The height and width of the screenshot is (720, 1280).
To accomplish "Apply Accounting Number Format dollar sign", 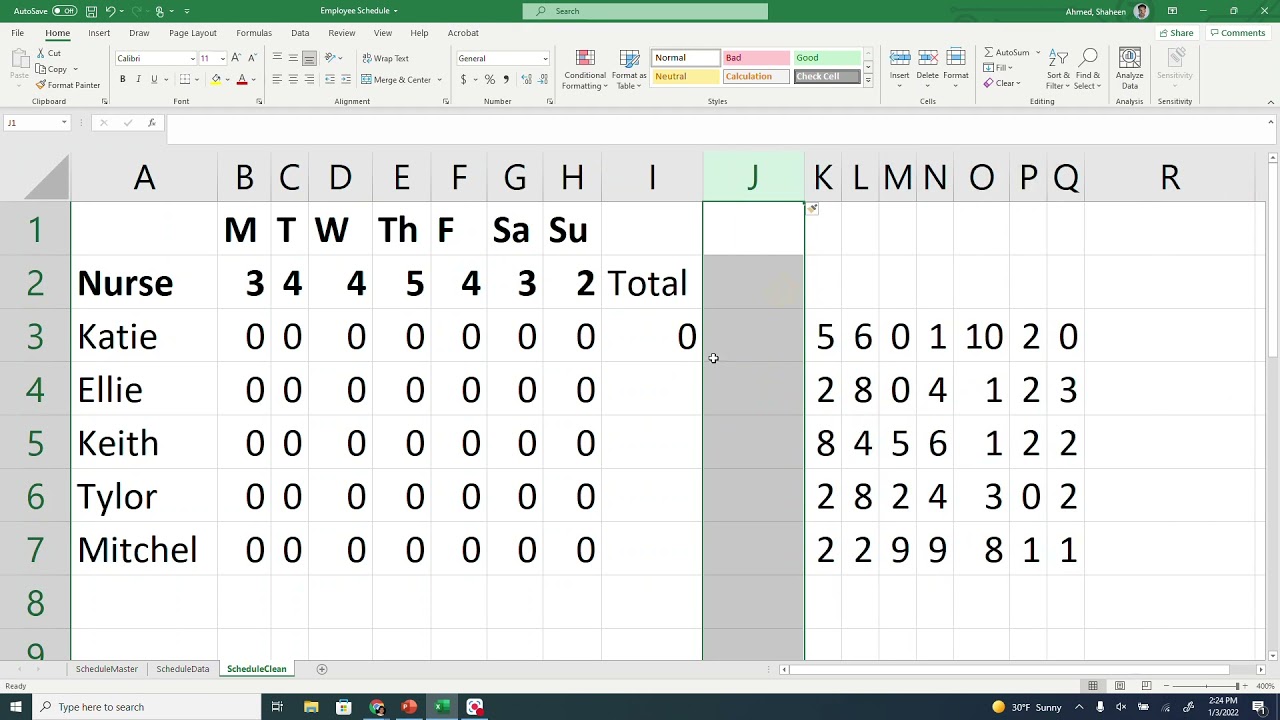I will (463, 79).
